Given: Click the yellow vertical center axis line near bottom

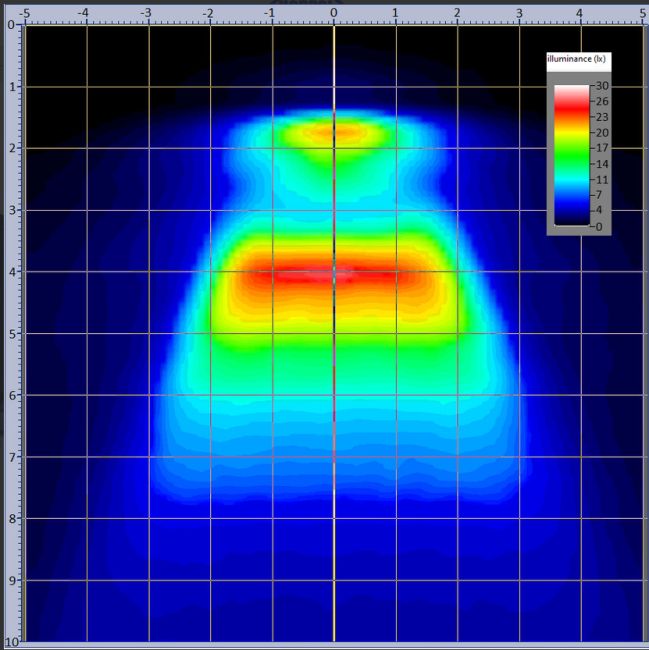Looking at the screenshot, I should pyautogui.click(x=334, y=600).
